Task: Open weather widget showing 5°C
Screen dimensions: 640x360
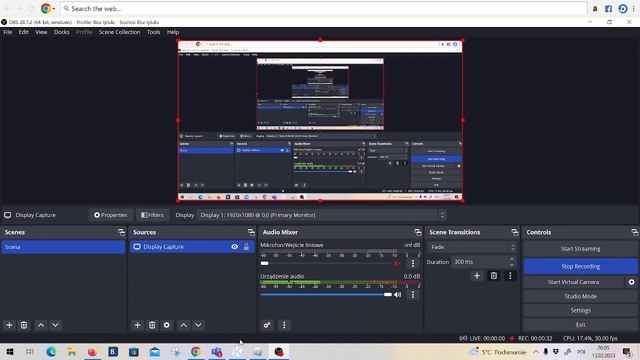Action: [x=498, y=351]
